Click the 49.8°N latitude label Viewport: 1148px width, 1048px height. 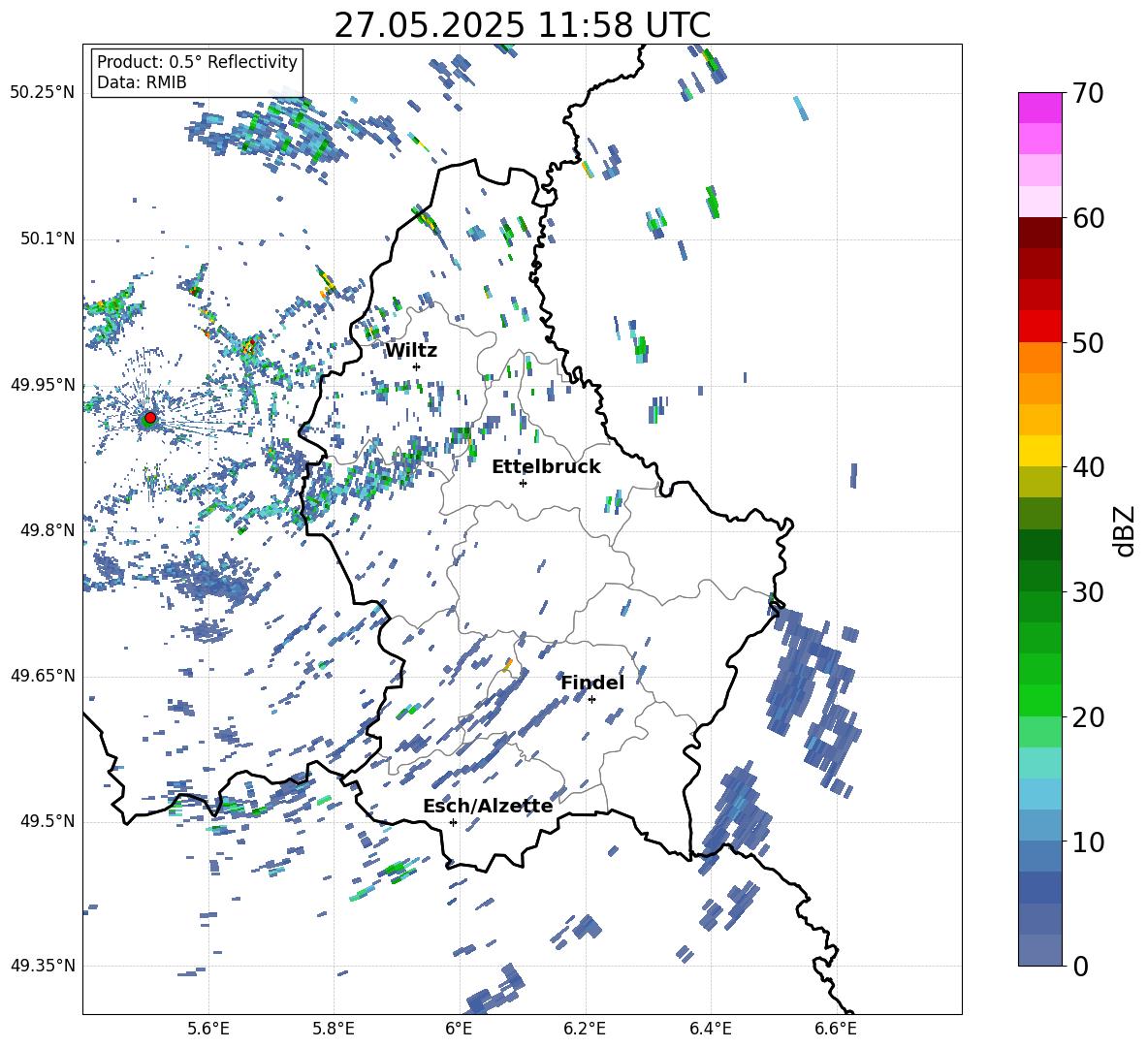pyautogui.click(x=48, y=530)
